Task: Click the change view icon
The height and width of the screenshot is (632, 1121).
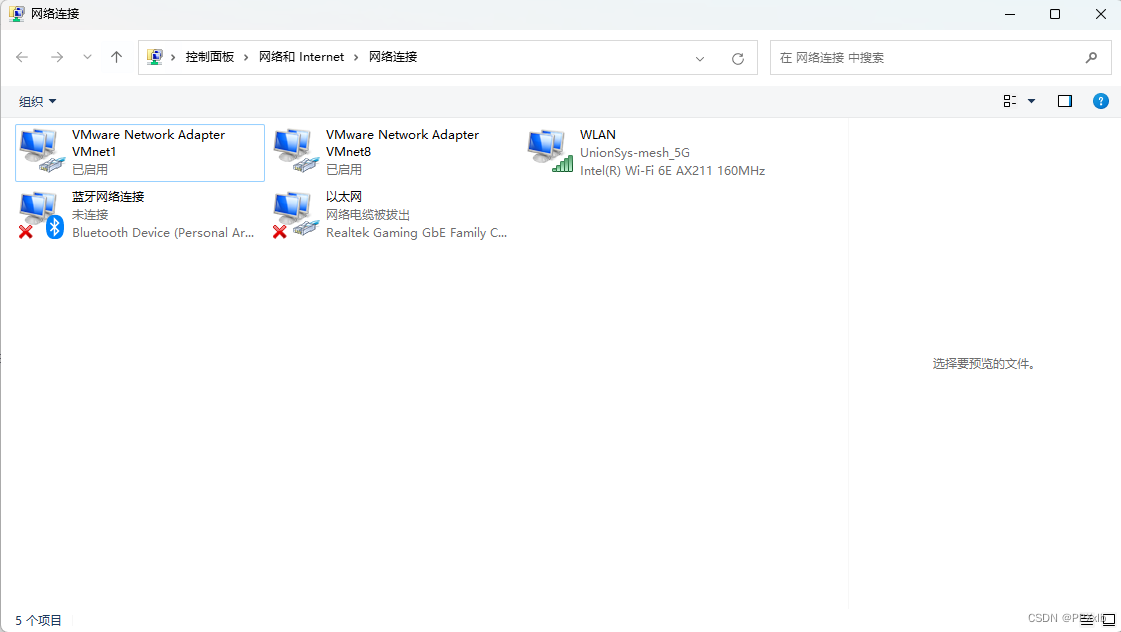Action: point(1009,102)
